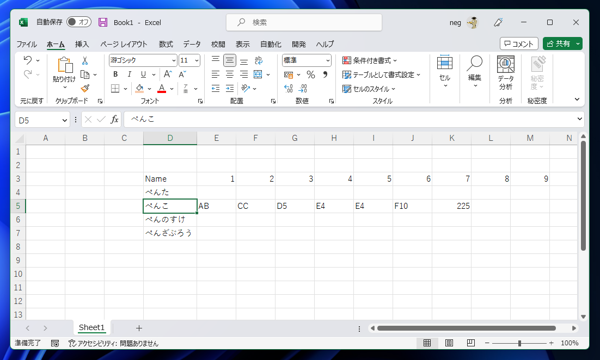This screenshot has height=360, width=600.
Task: Click the insert function fx icon
Action: pyautogui.click(x=114, y=120)
